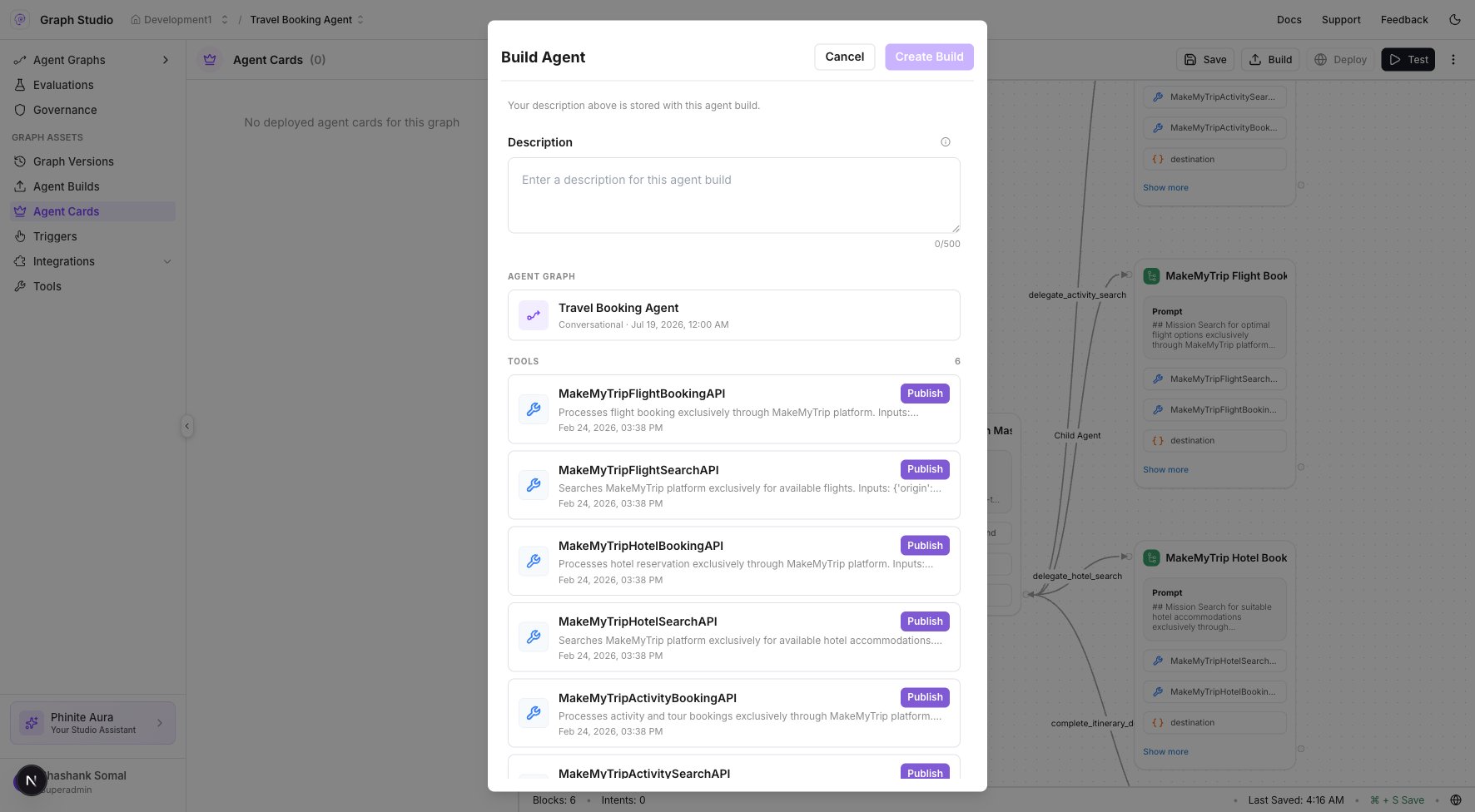Click the Travel Booking Agent graph icon
1475x812 pixels.
coord(534,315)
